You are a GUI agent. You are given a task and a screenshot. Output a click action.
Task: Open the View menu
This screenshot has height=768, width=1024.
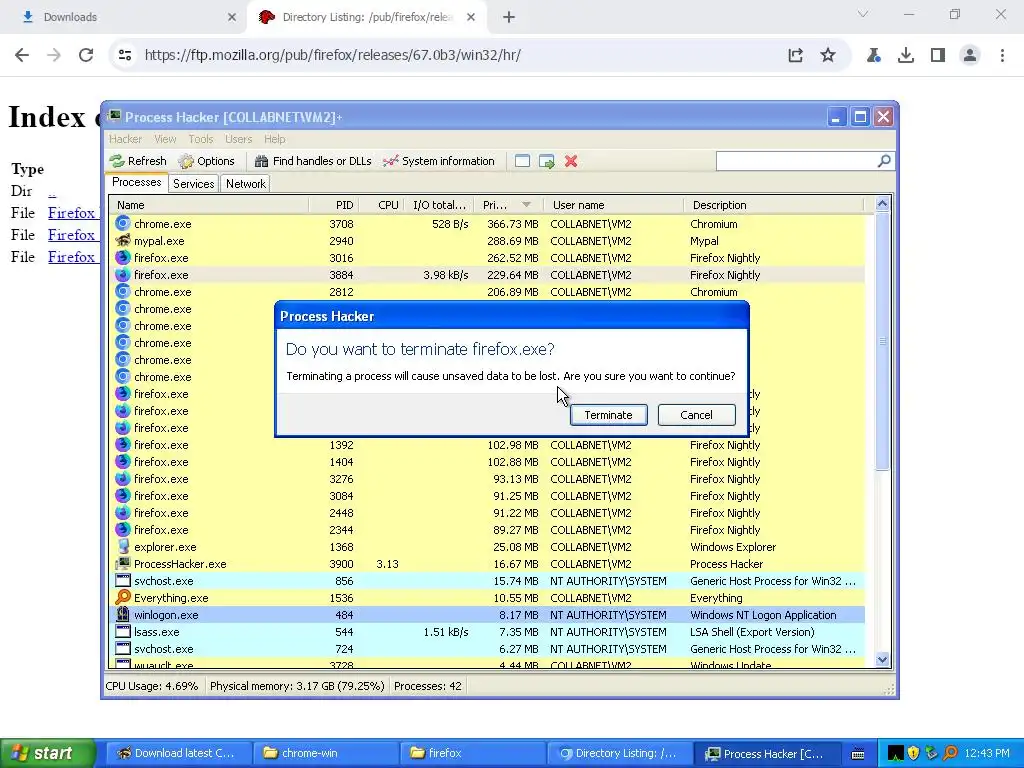(x=165, y=139)
